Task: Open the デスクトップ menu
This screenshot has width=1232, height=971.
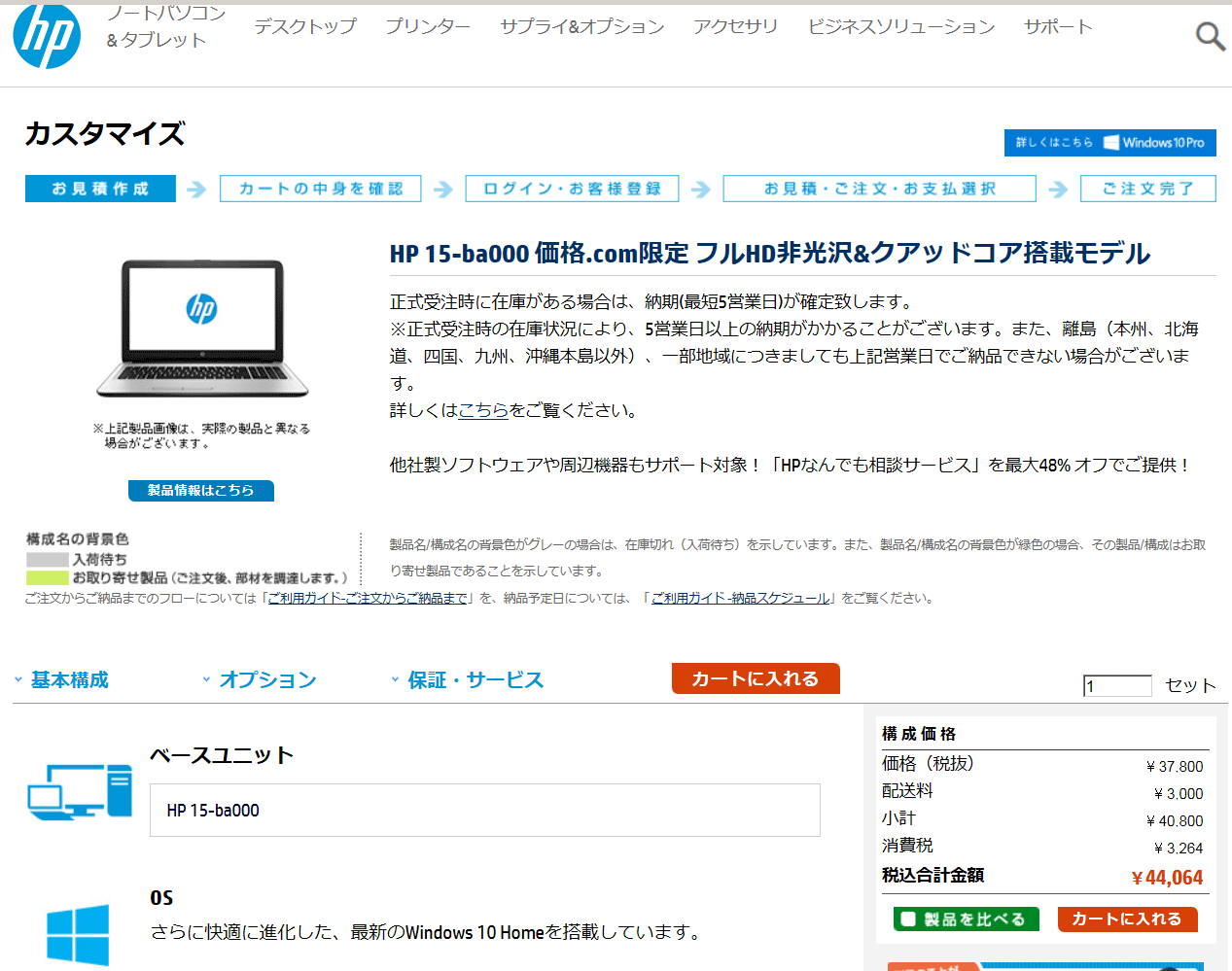Action: (x=305, y=26)
